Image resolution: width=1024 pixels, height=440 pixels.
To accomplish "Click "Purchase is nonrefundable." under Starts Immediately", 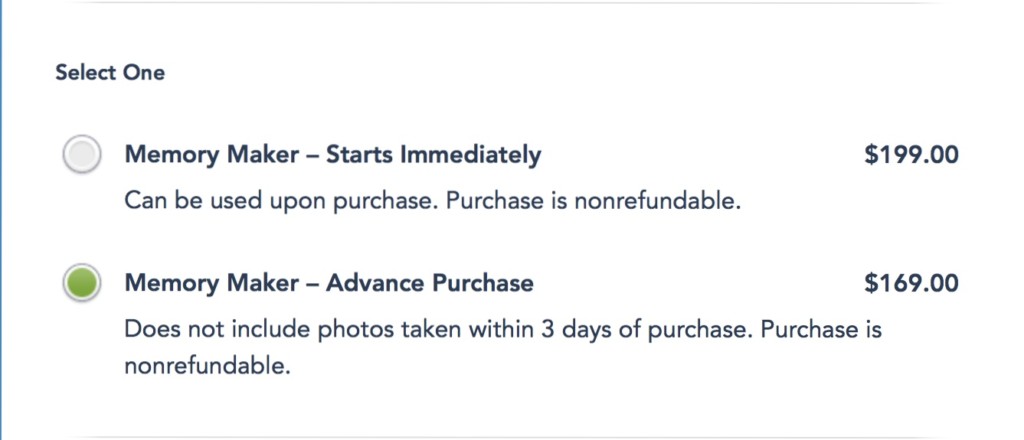I will 593,201.
